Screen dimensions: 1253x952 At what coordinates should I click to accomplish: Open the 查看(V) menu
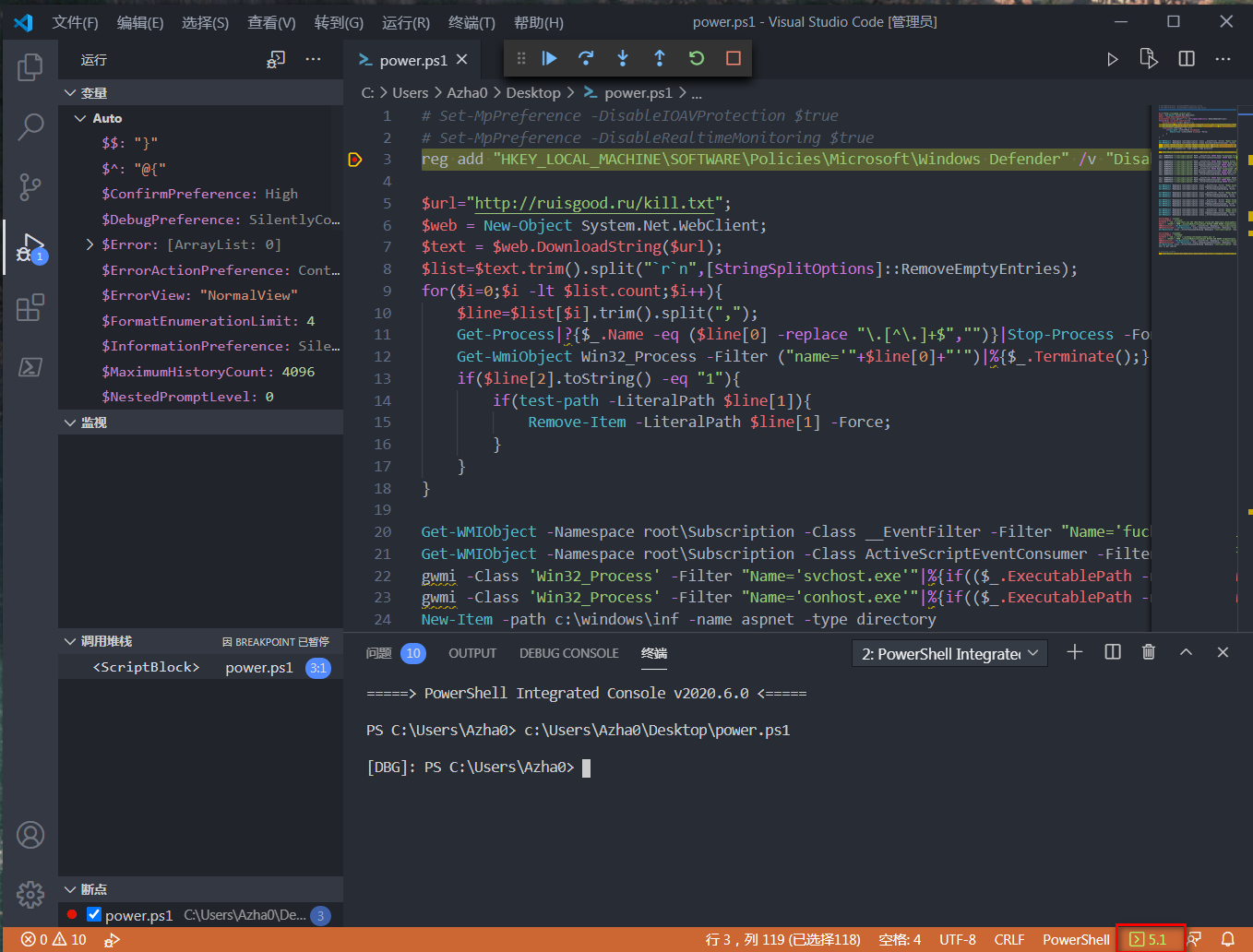(271, 22)
